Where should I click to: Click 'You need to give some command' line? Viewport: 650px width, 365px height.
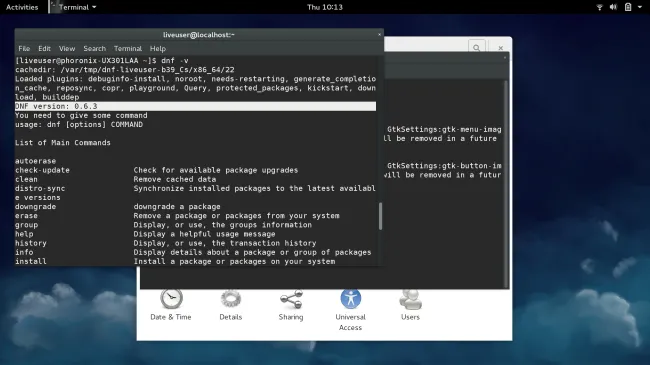(x=81, y=115)
